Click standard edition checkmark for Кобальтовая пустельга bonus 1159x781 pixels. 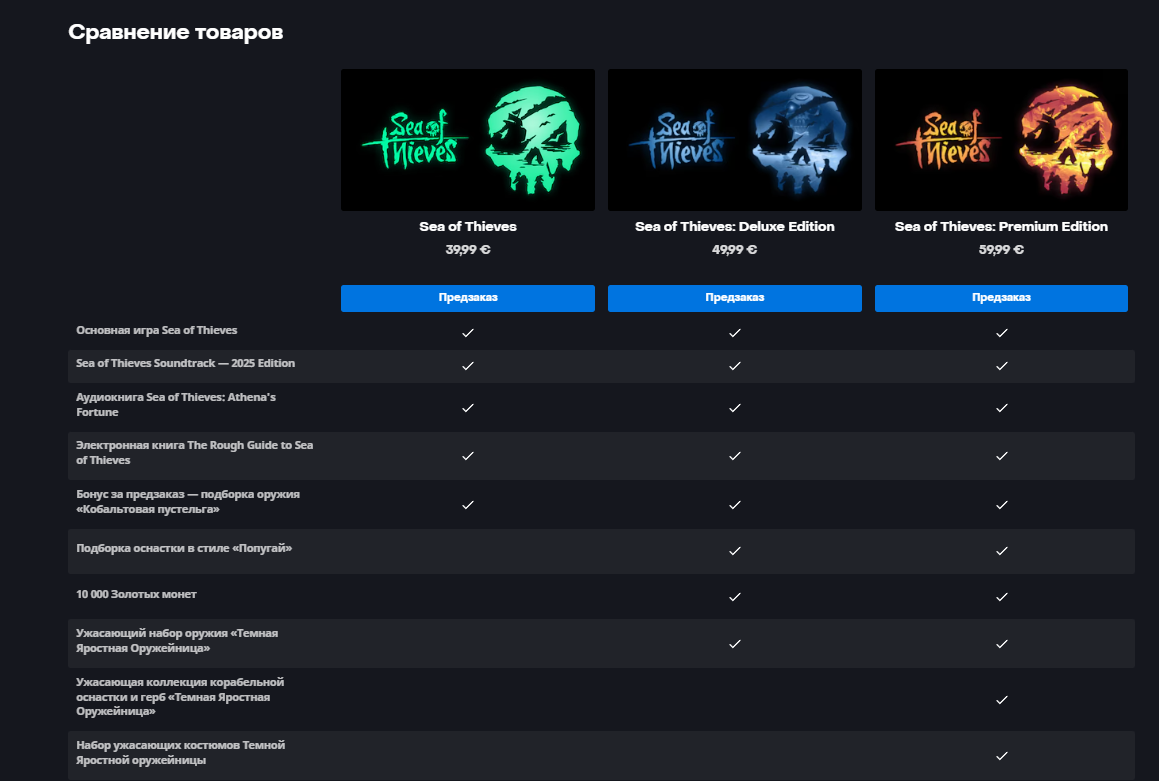(468, 505)
